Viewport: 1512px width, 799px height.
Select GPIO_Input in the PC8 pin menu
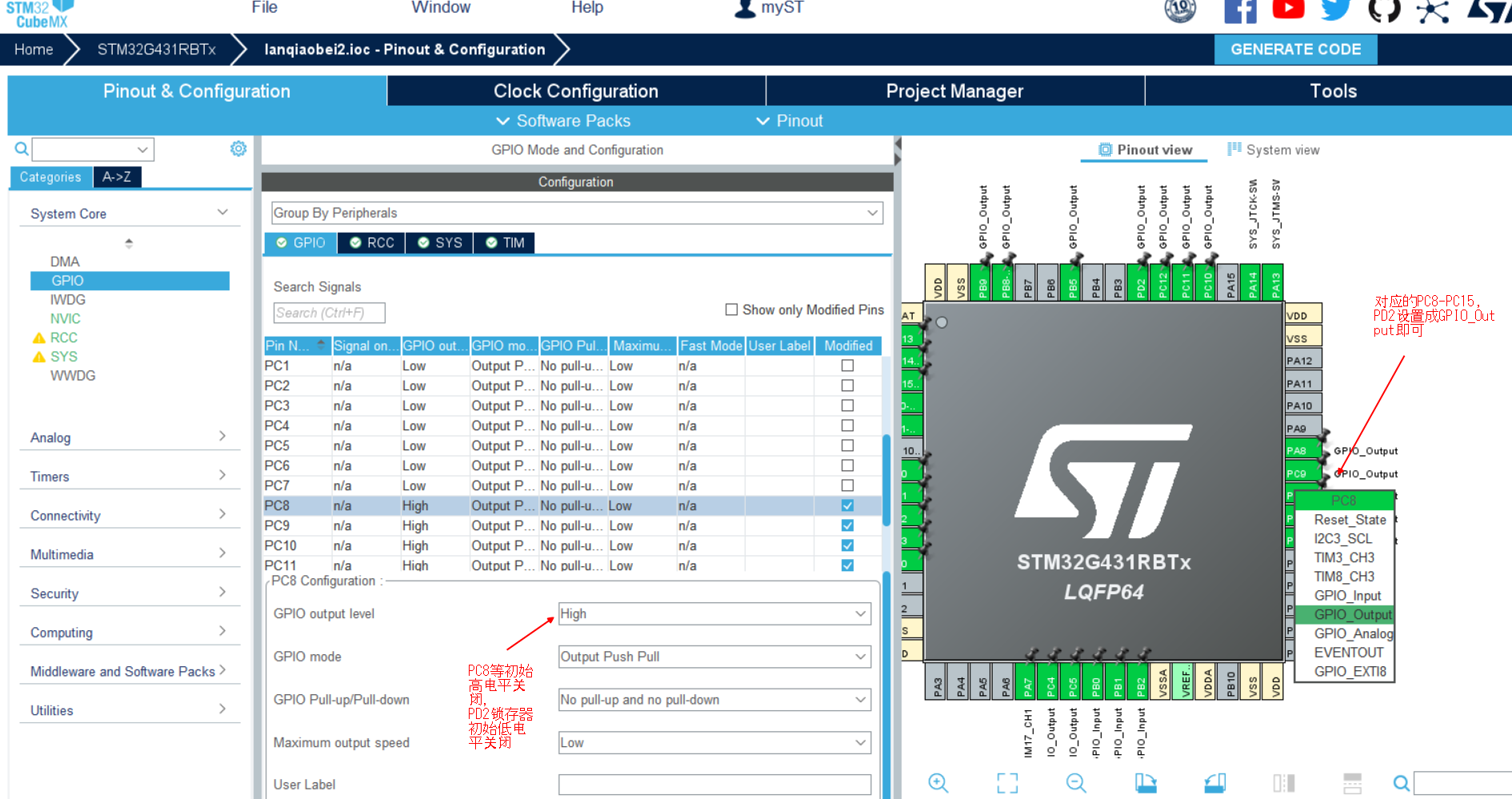pyautogui.click(x=1347, y=595)
